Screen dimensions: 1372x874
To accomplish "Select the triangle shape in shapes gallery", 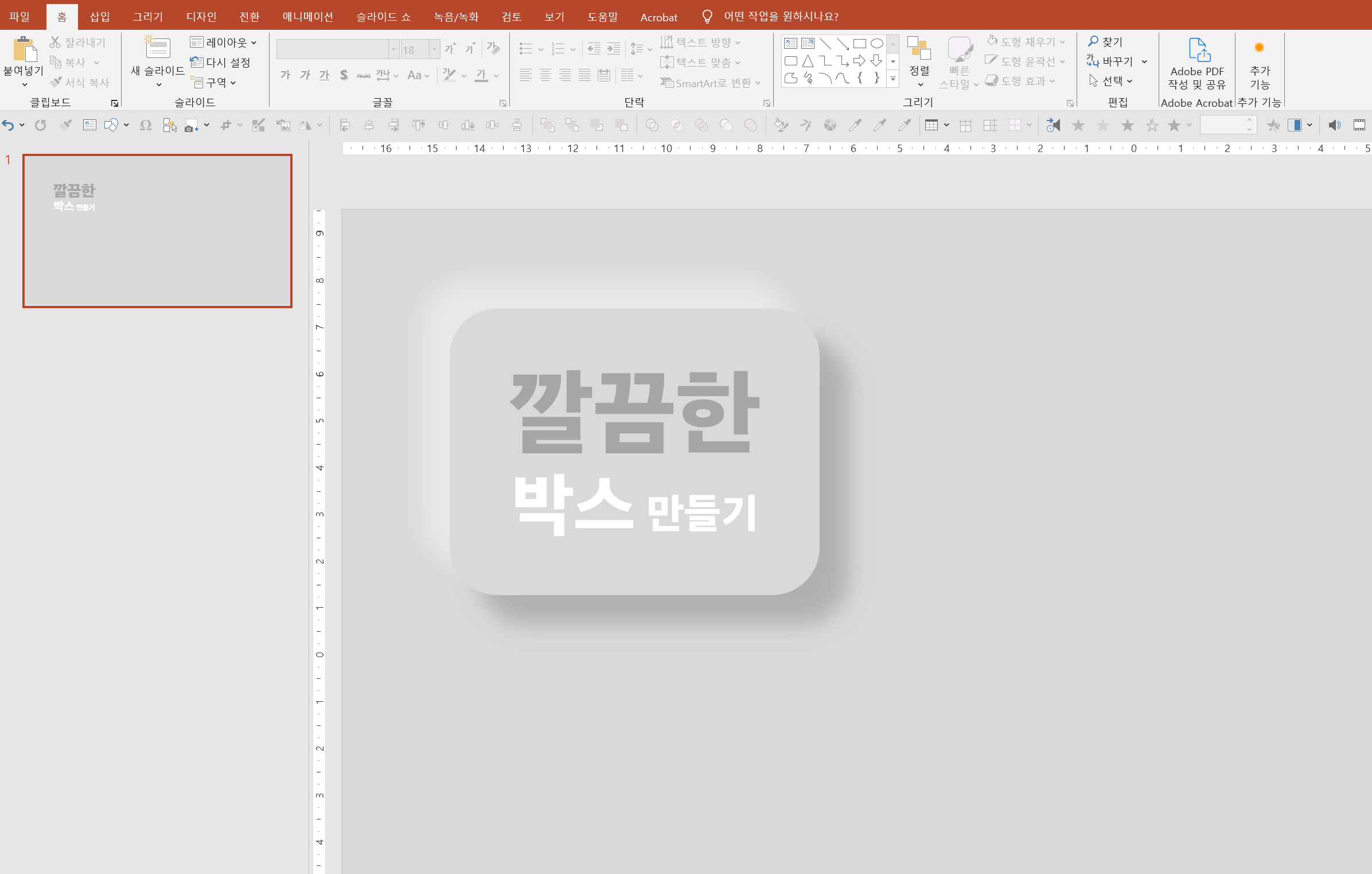I will [808, 61].
